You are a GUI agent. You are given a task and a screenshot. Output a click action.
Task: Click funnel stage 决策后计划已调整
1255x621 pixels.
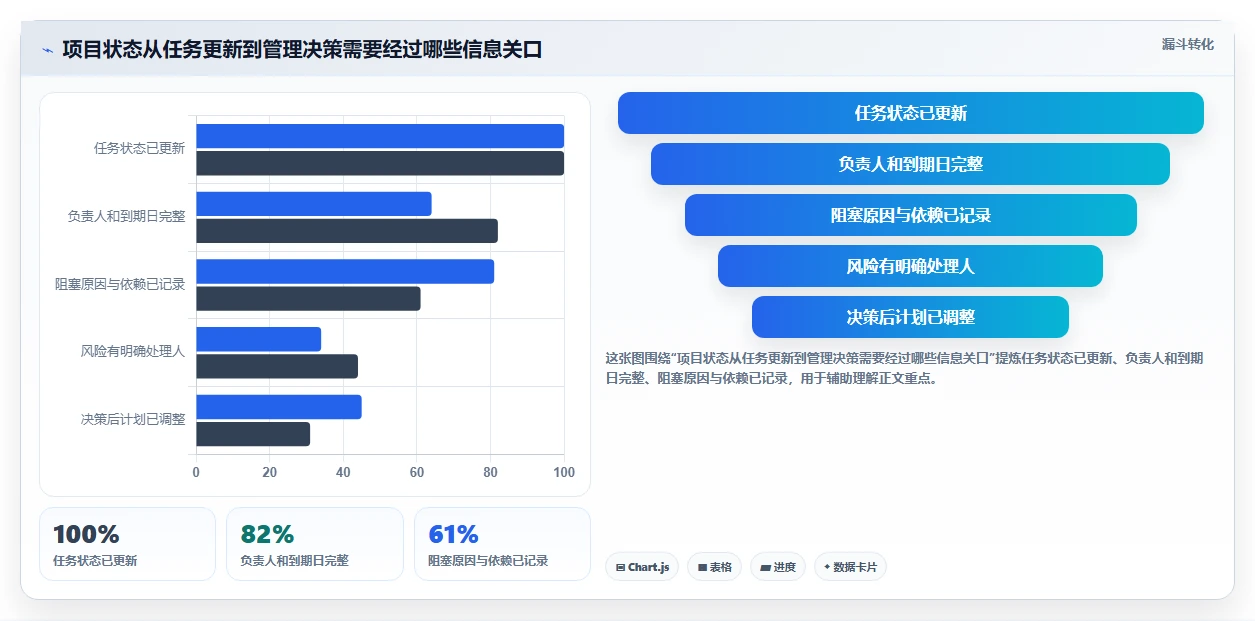click(911, 317)
